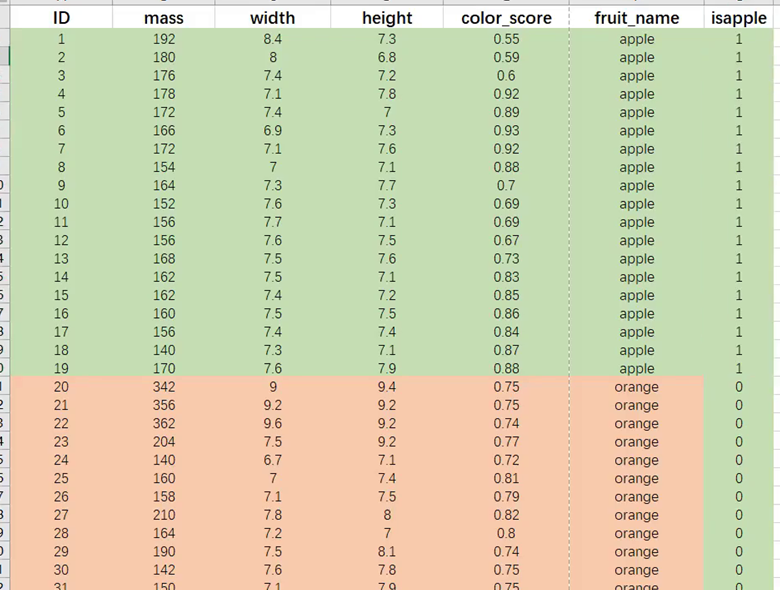The width and height of the screenshot is (780, 590).
Task: Click mass cell 190 in ID 29 row
Action: point(164,552)
